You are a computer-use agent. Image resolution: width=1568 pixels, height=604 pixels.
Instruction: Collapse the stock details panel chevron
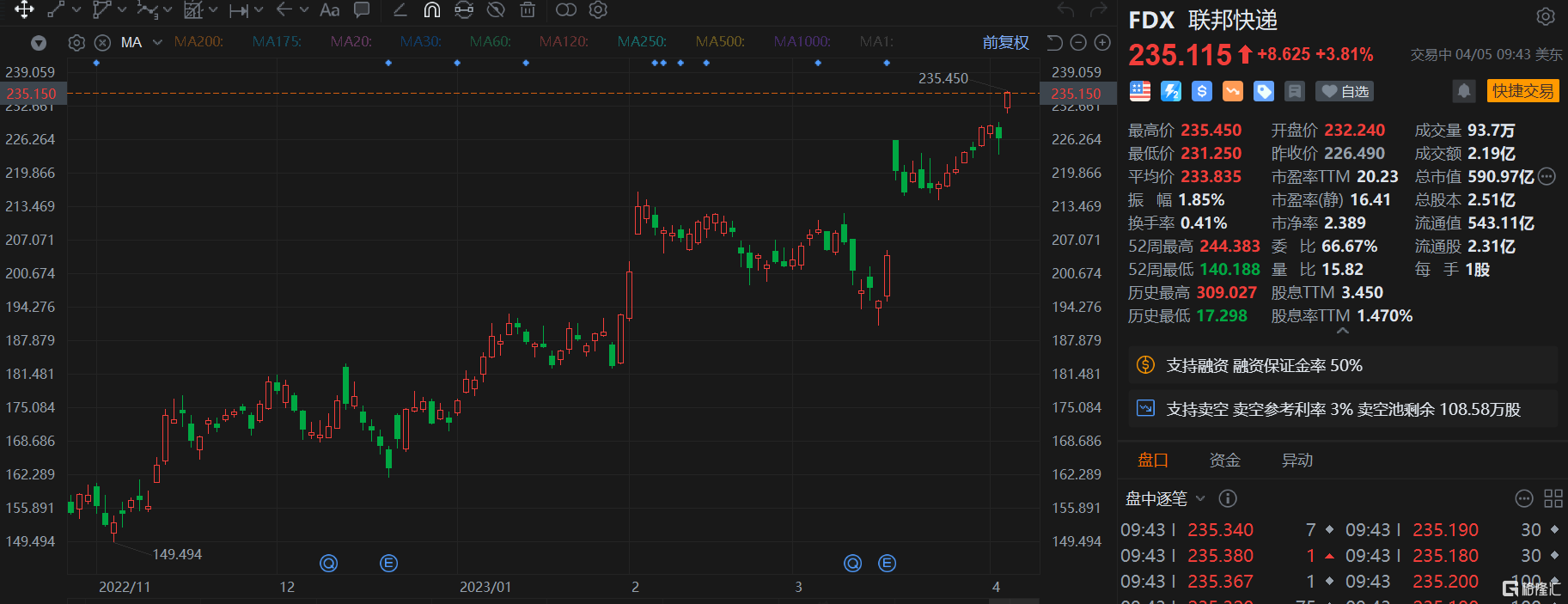click(1343, 331)
